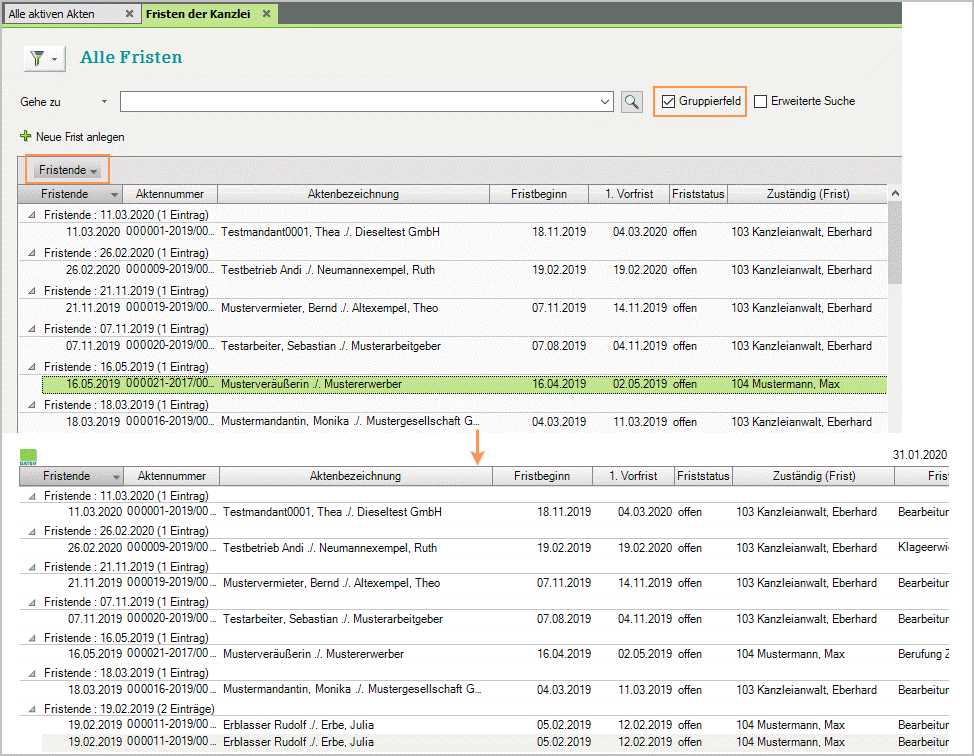Close the Alle aktiven Akten tab
The width and height of the screenshot is (974, 756).
point(129,14)
